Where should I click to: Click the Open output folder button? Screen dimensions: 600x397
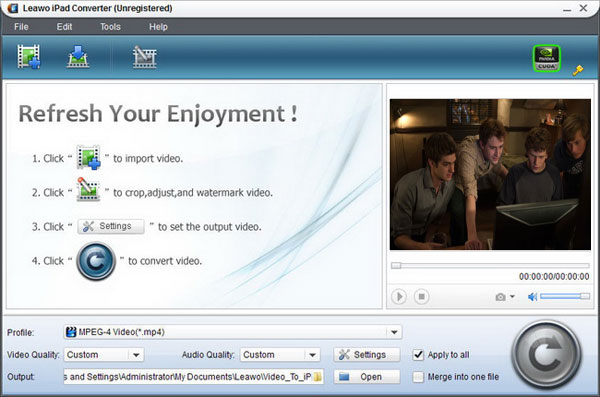[367, 377]
